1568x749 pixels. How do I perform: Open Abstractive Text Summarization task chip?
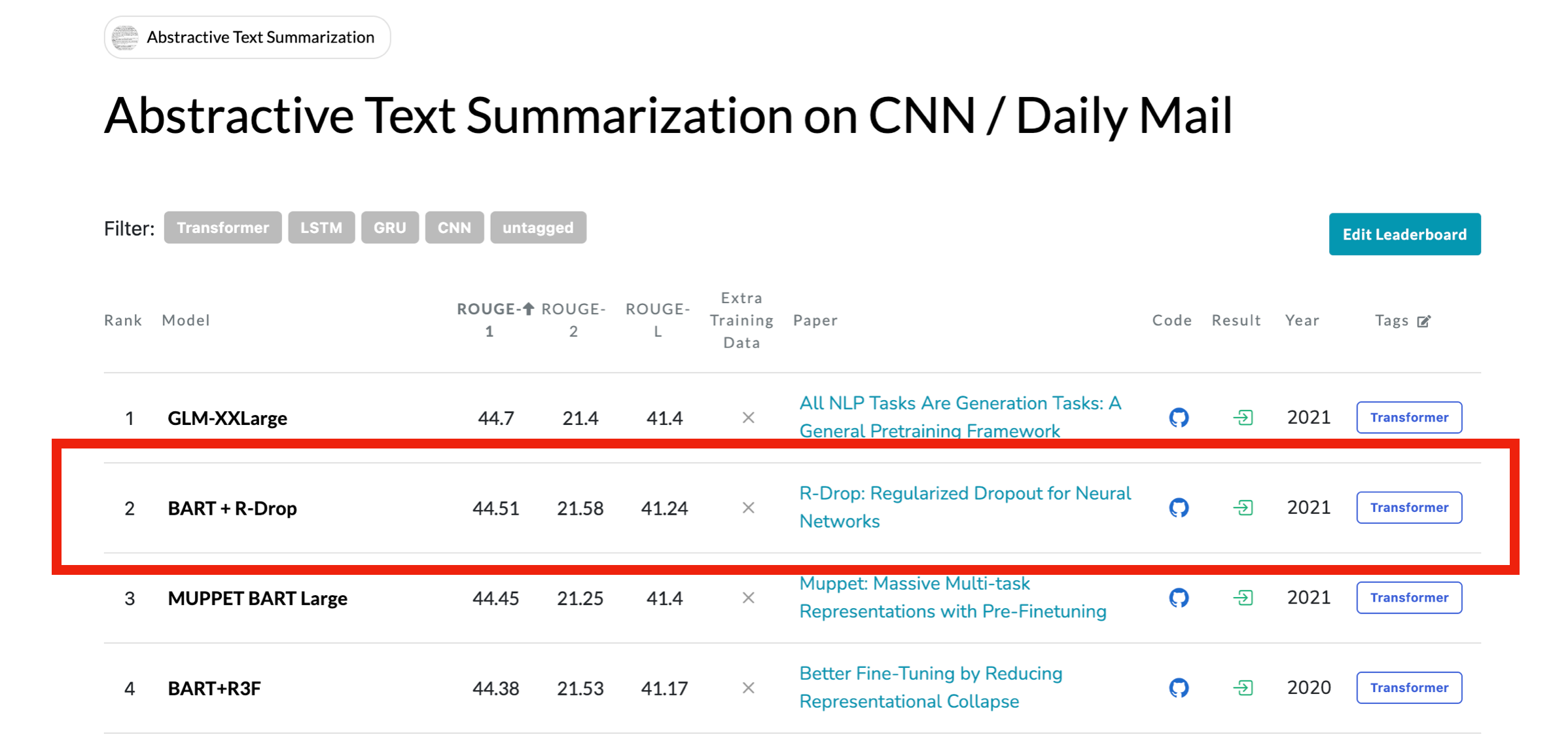247,37
